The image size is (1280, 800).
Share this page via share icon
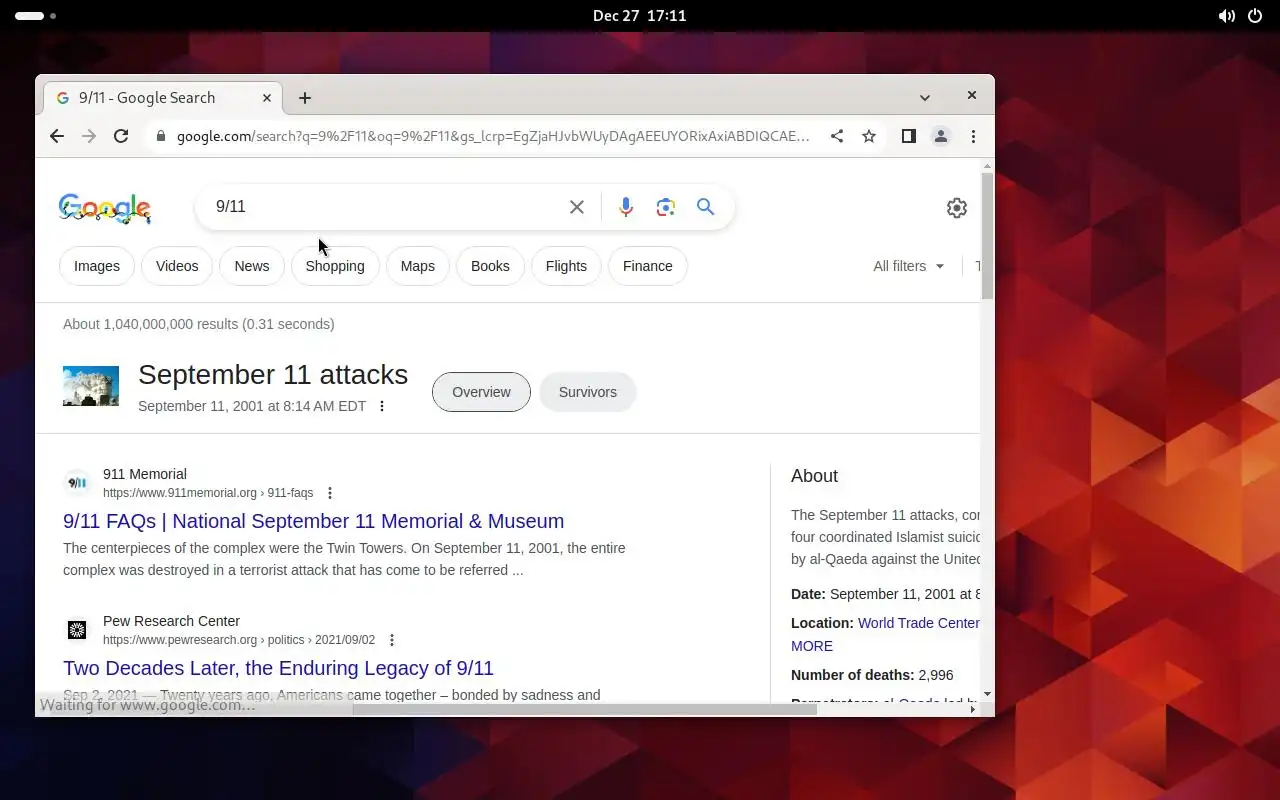[837, 136]
